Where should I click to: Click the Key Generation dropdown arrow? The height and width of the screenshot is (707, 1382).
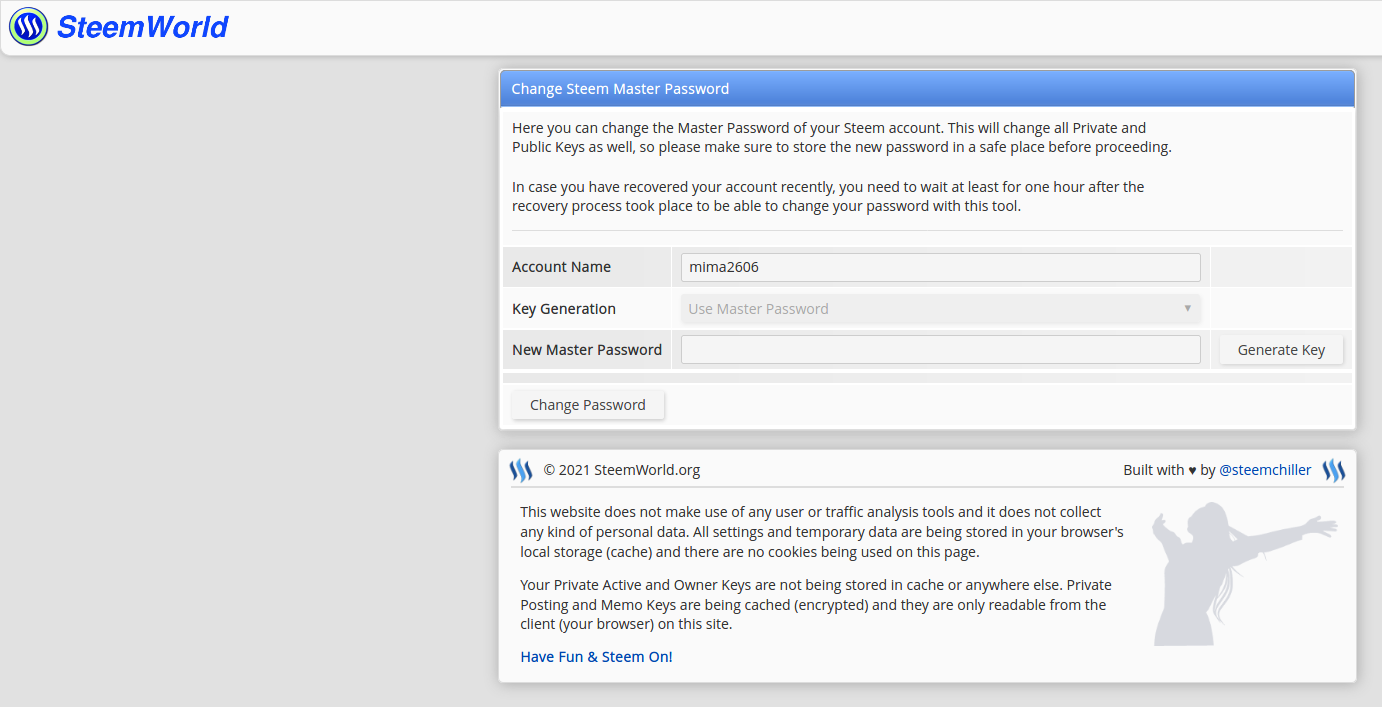pos(1187,309)
